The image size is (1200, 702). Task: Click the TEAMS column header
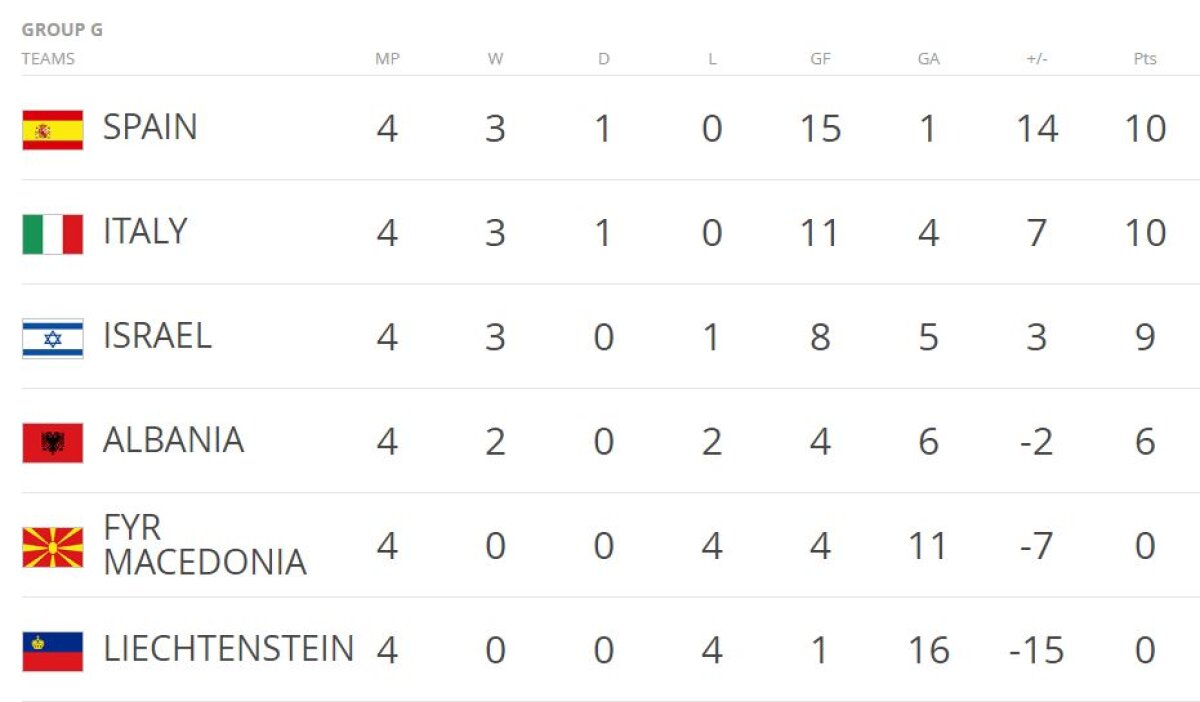point(48,59)
